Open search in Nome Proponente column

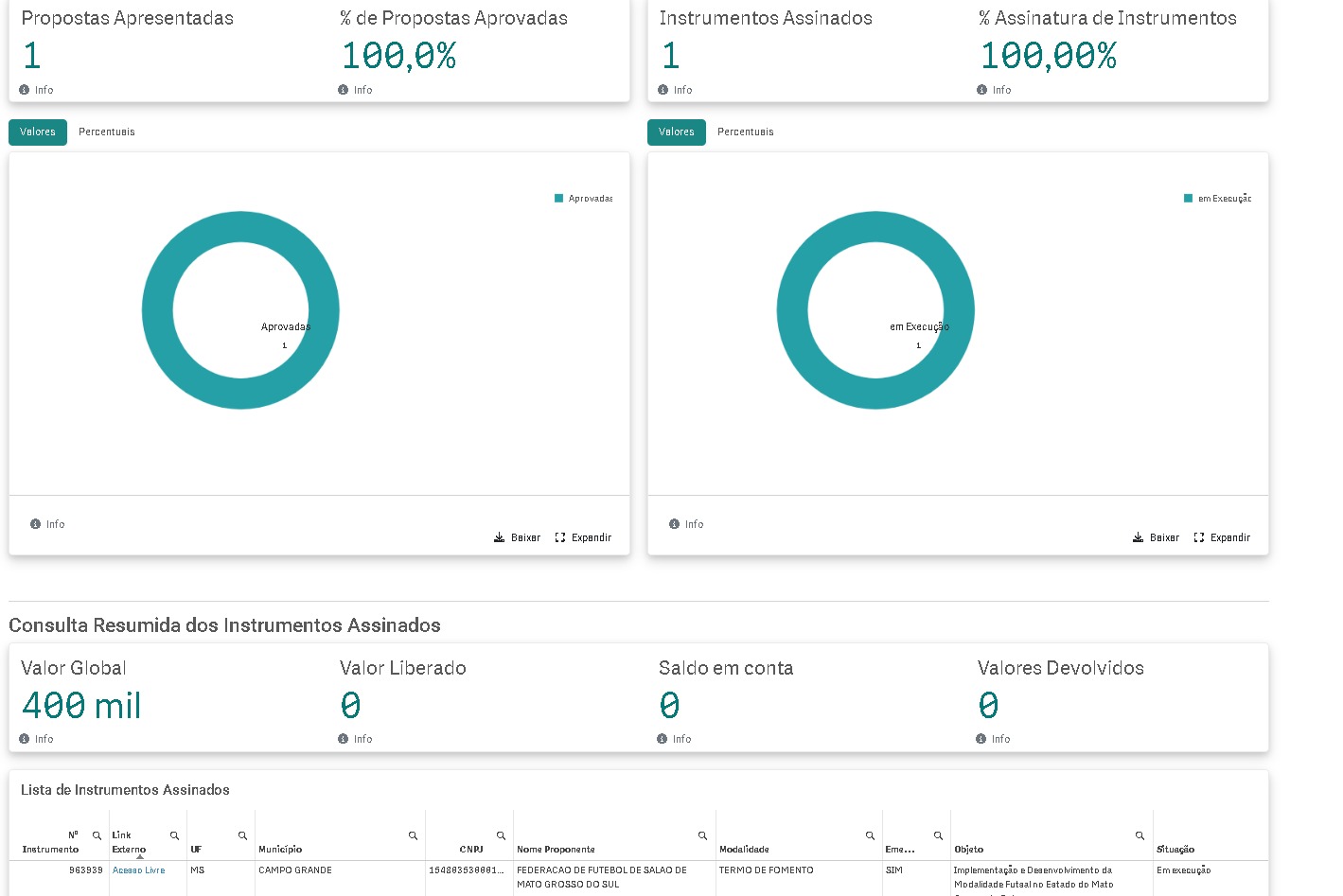(702, 835)
